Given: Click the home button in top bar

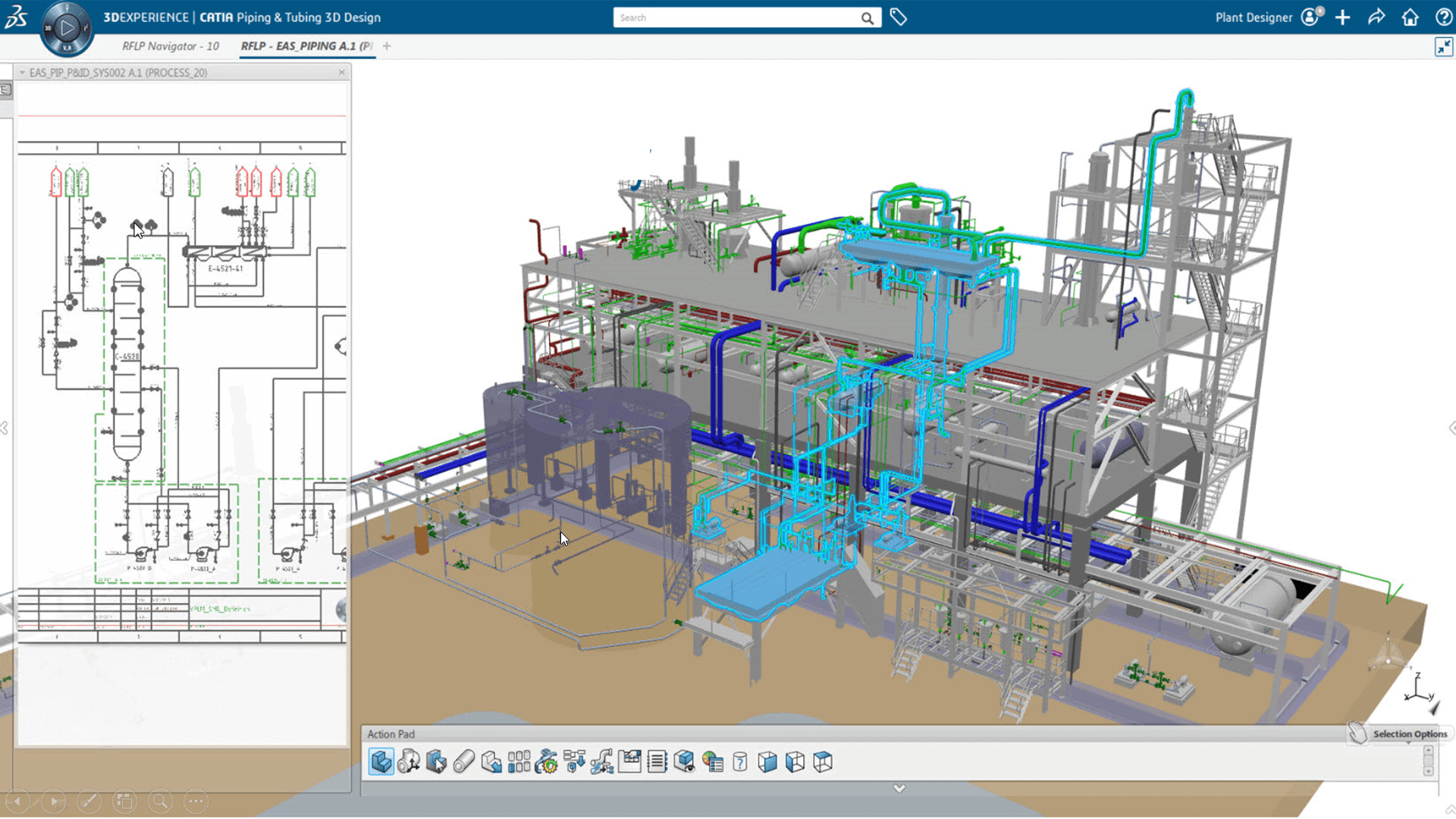Looking at the screenshot, I should click(1410, 17).
